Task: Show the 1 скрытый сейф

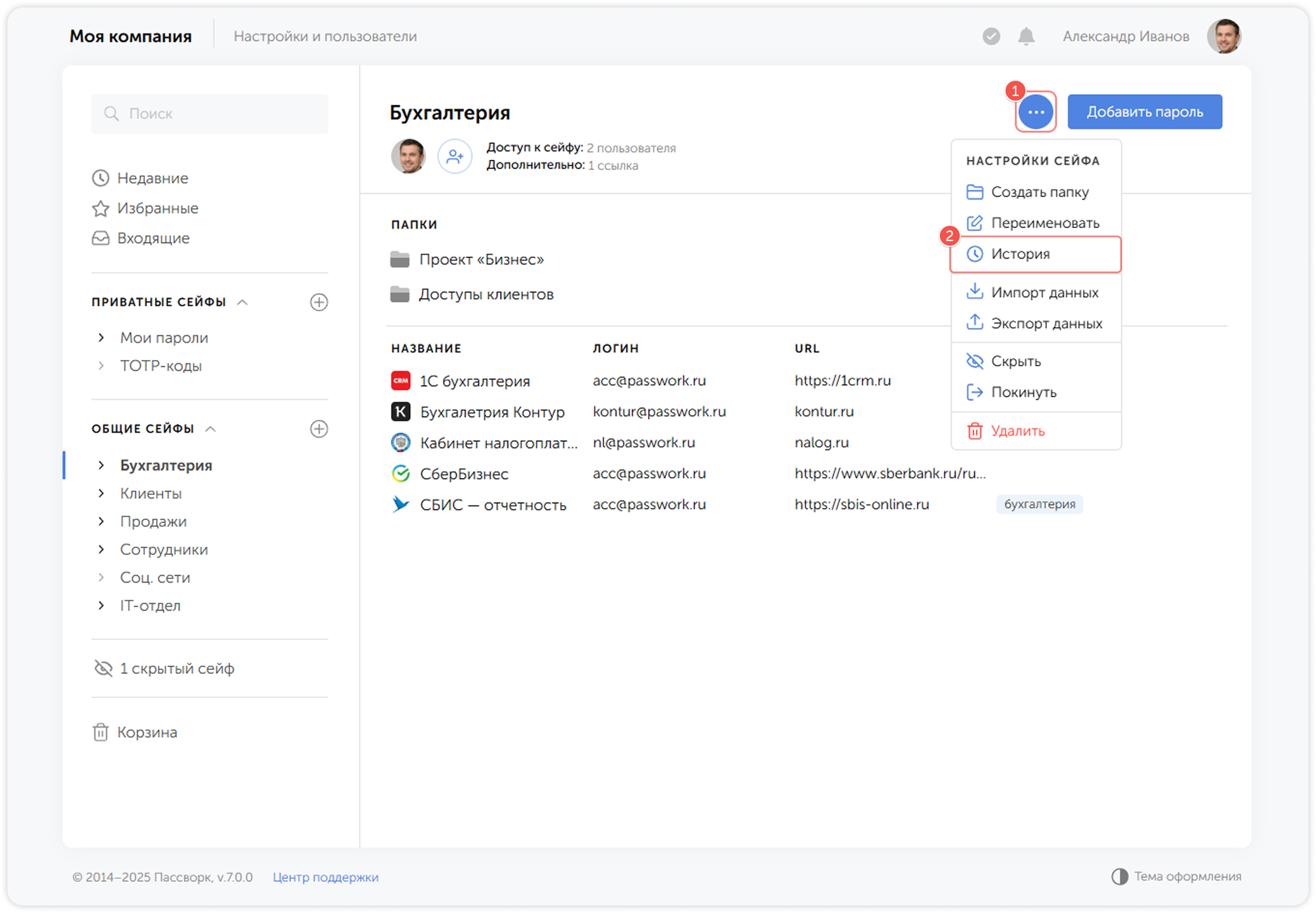Action: [164, 669]
